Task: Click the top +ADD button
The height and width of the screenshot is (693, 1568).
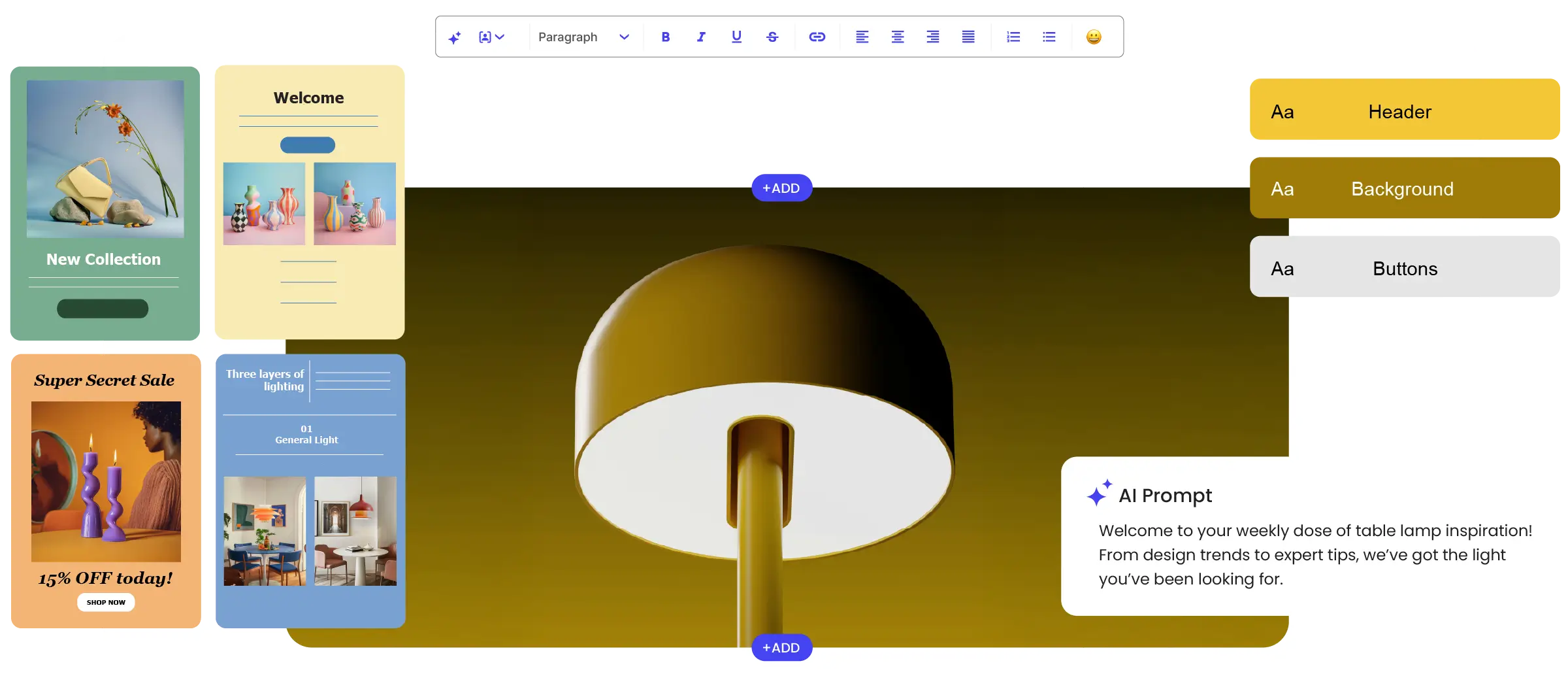Action: pyautogui.click(x=781, y=188)
